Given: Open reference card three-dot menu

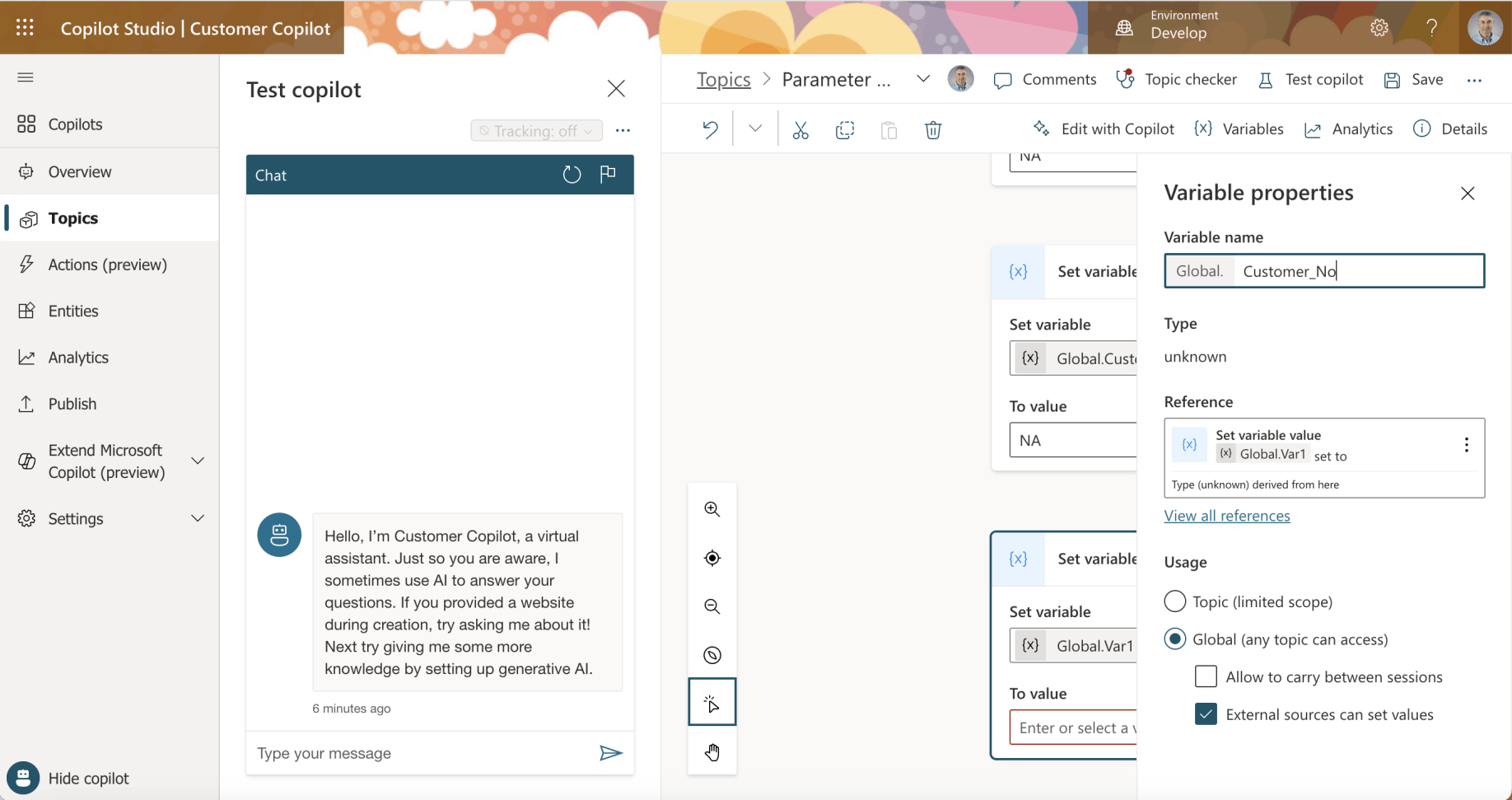Looking at the screenshot, I should coord(1466,445).
